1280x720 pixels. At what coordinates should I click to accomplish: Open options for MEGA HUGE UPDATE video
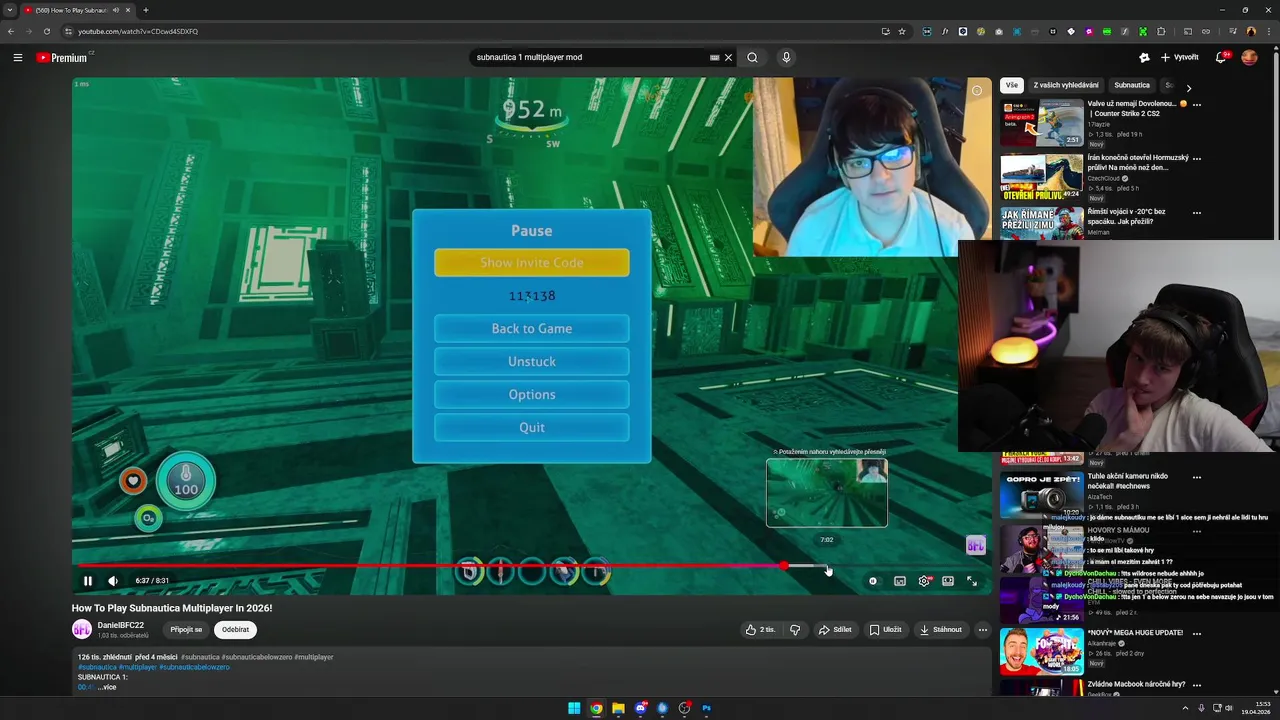pyautogui.click(x=1197, y=633)
